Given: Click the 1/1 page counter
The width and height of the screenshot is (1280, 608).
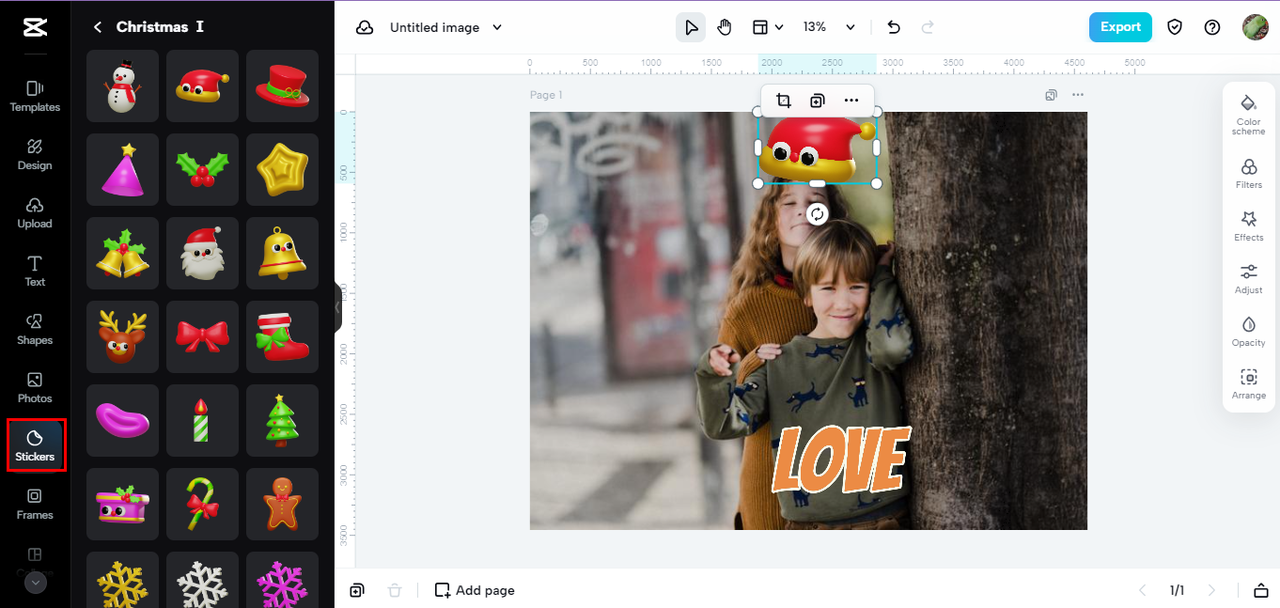Looking at the screenshot, I should [1177, 590].
